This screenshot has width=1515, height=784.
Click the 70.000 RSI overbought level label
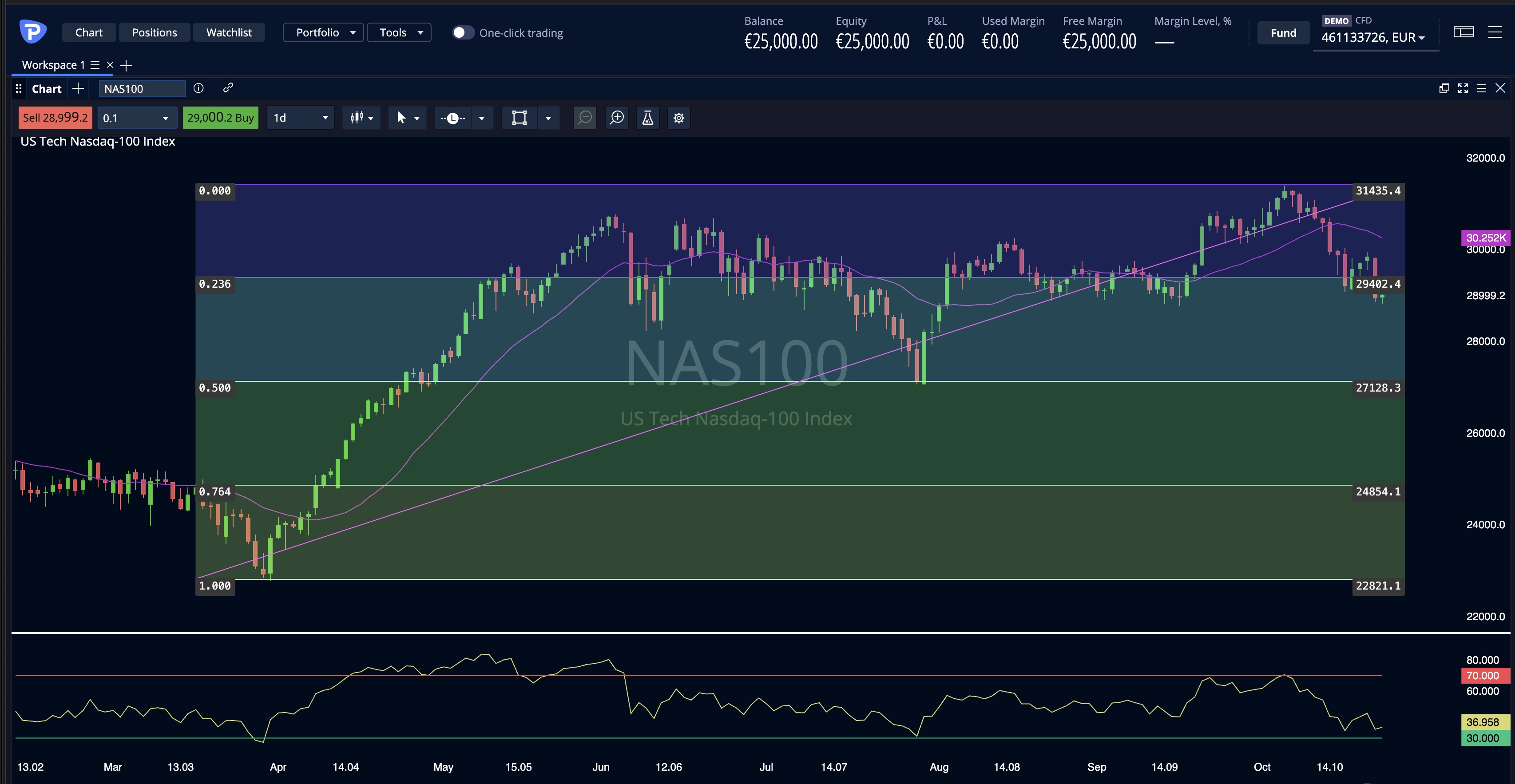click(x=1486, y=675)
